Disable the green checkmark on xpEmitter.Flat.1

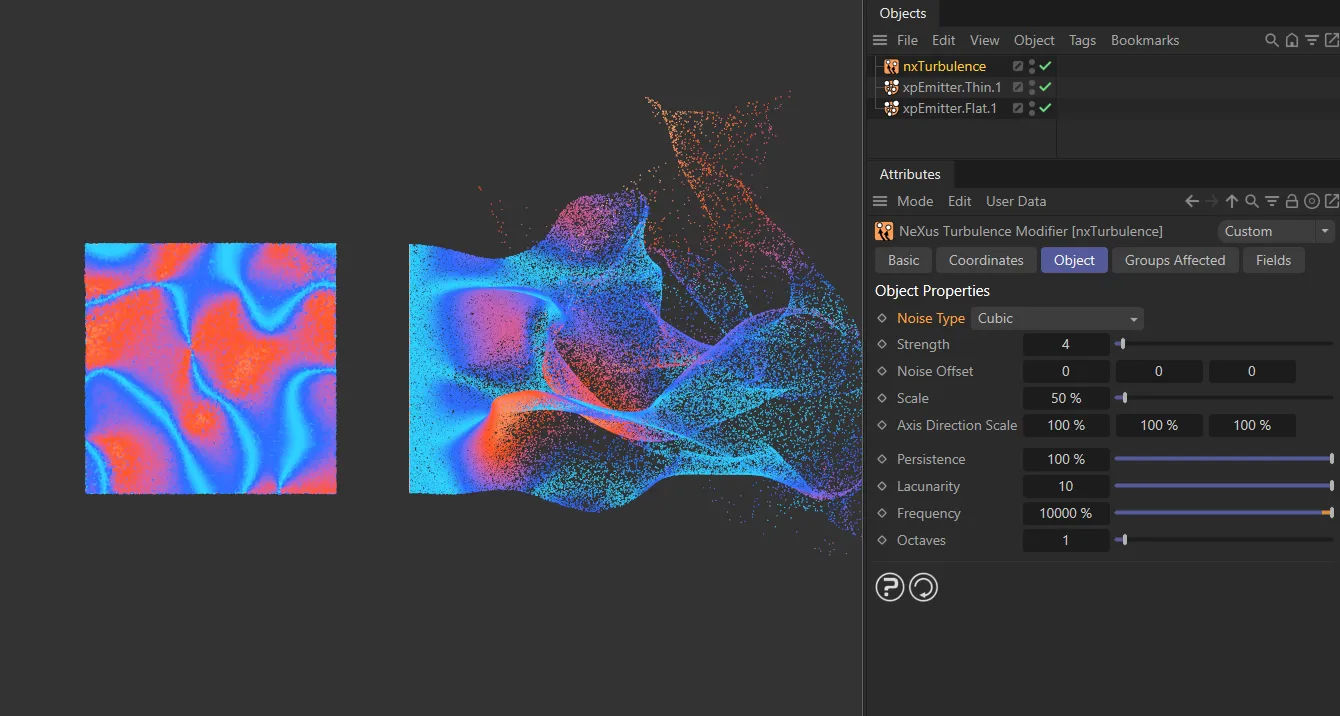click(x=1043, y=108)
